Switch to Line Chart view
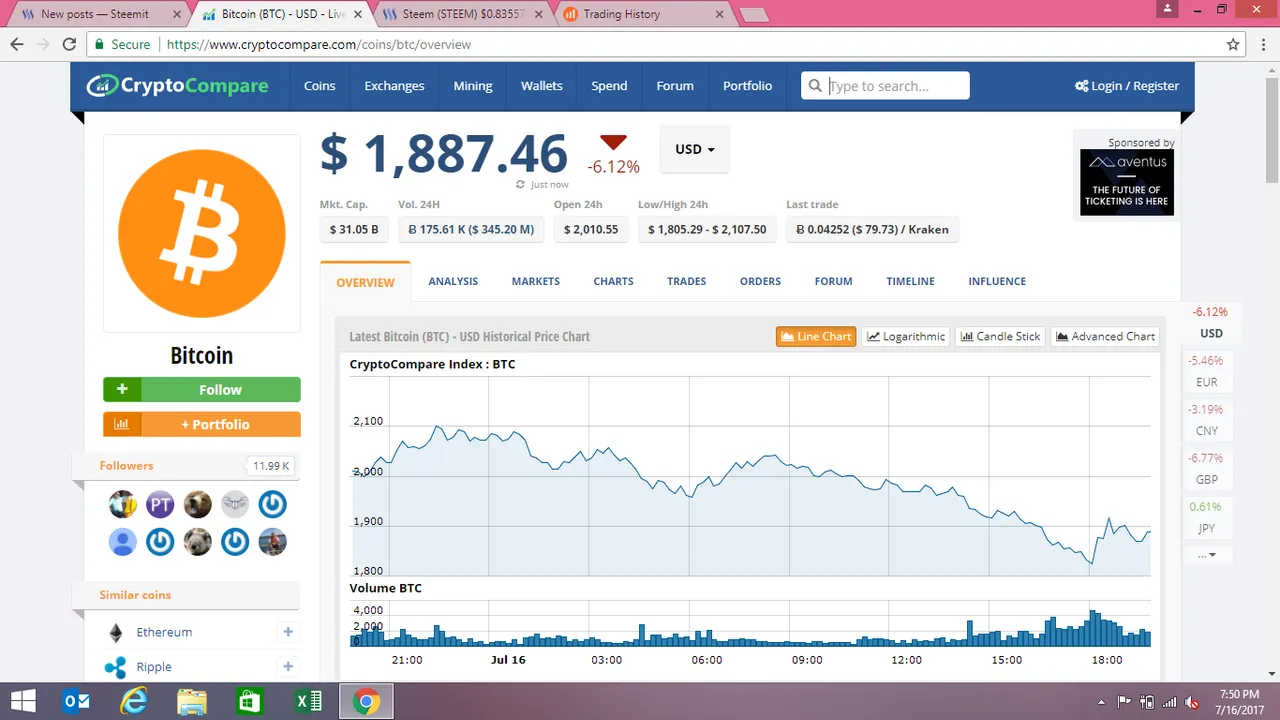Image resolution: width=1280 pixels, height=720 pixels. tap(816, 337)
